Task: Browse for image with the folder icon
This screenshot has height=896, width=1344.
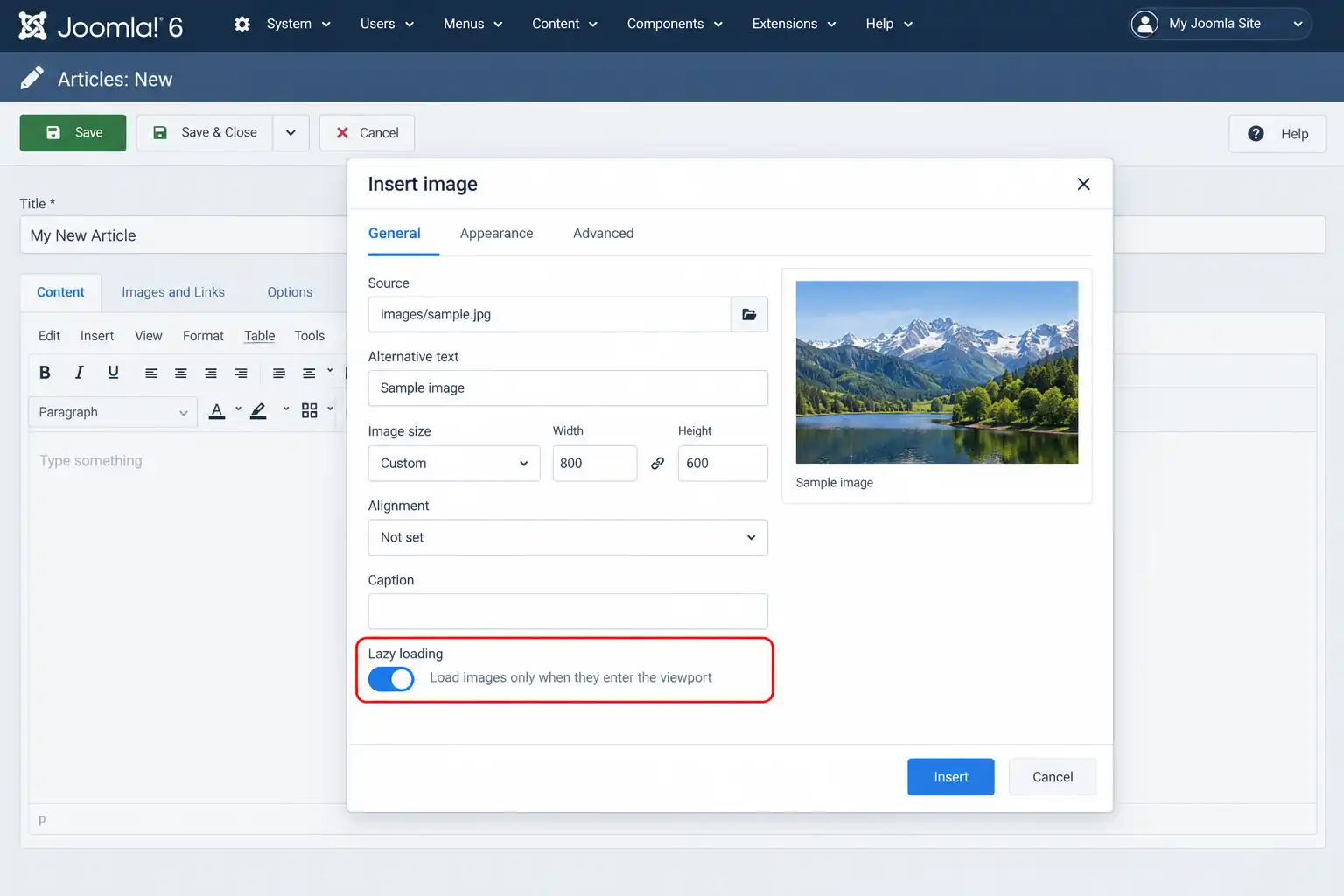Action: coord(749,314)
